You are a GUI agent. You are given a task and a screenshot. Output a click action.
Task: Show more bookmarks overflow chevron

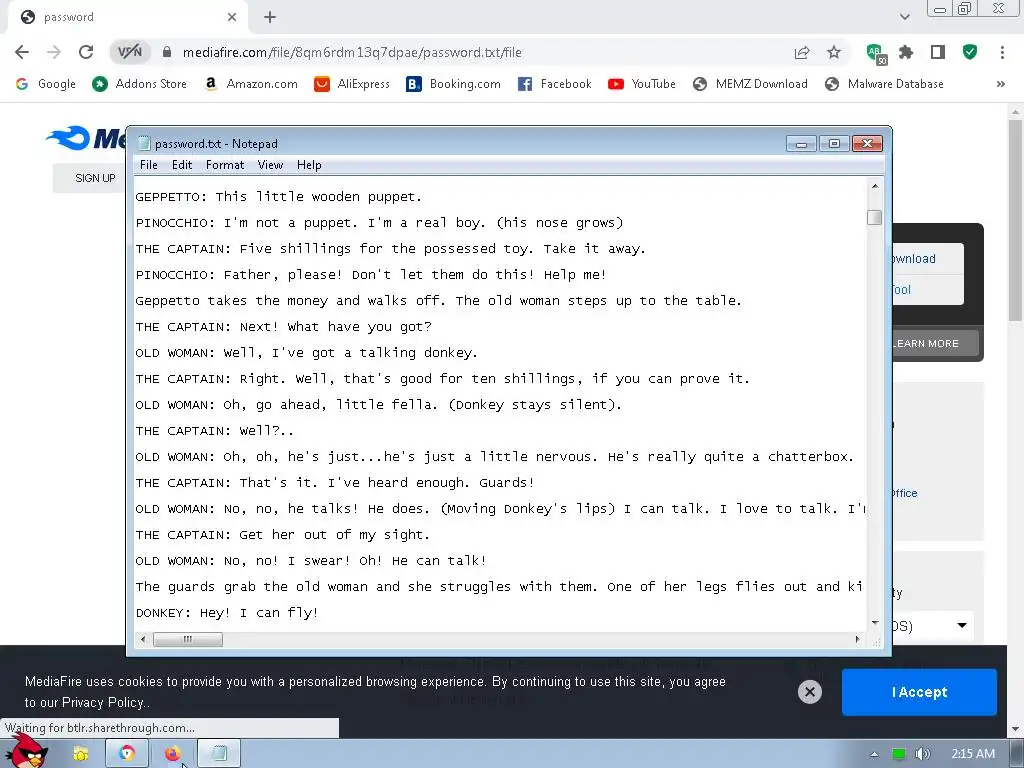tap(1000, 84)
